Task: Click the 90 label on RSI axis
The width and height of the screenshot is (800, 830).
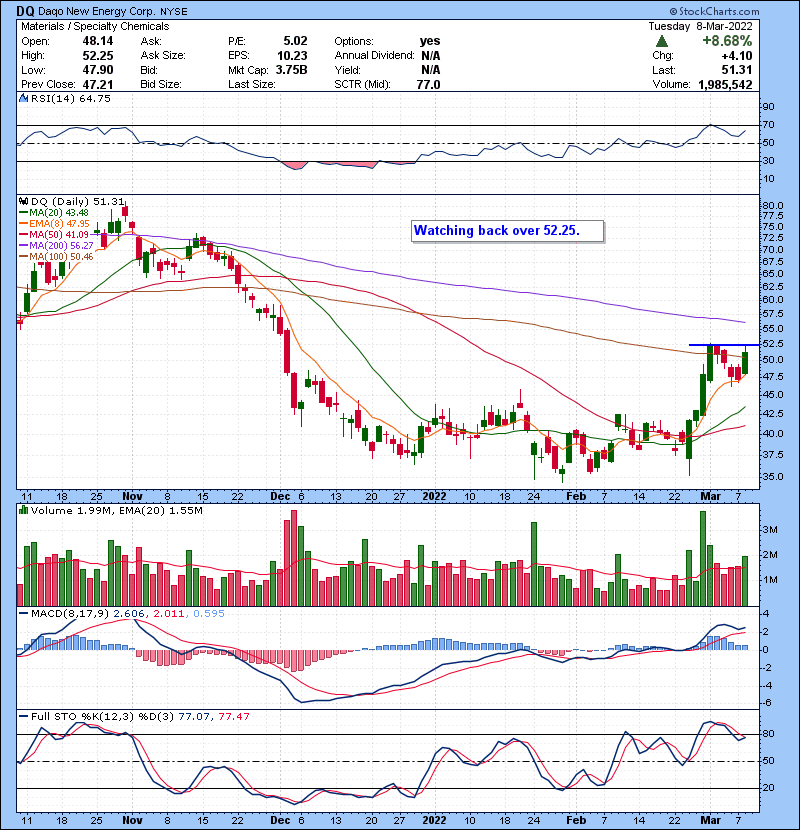Action: [768, 106]
